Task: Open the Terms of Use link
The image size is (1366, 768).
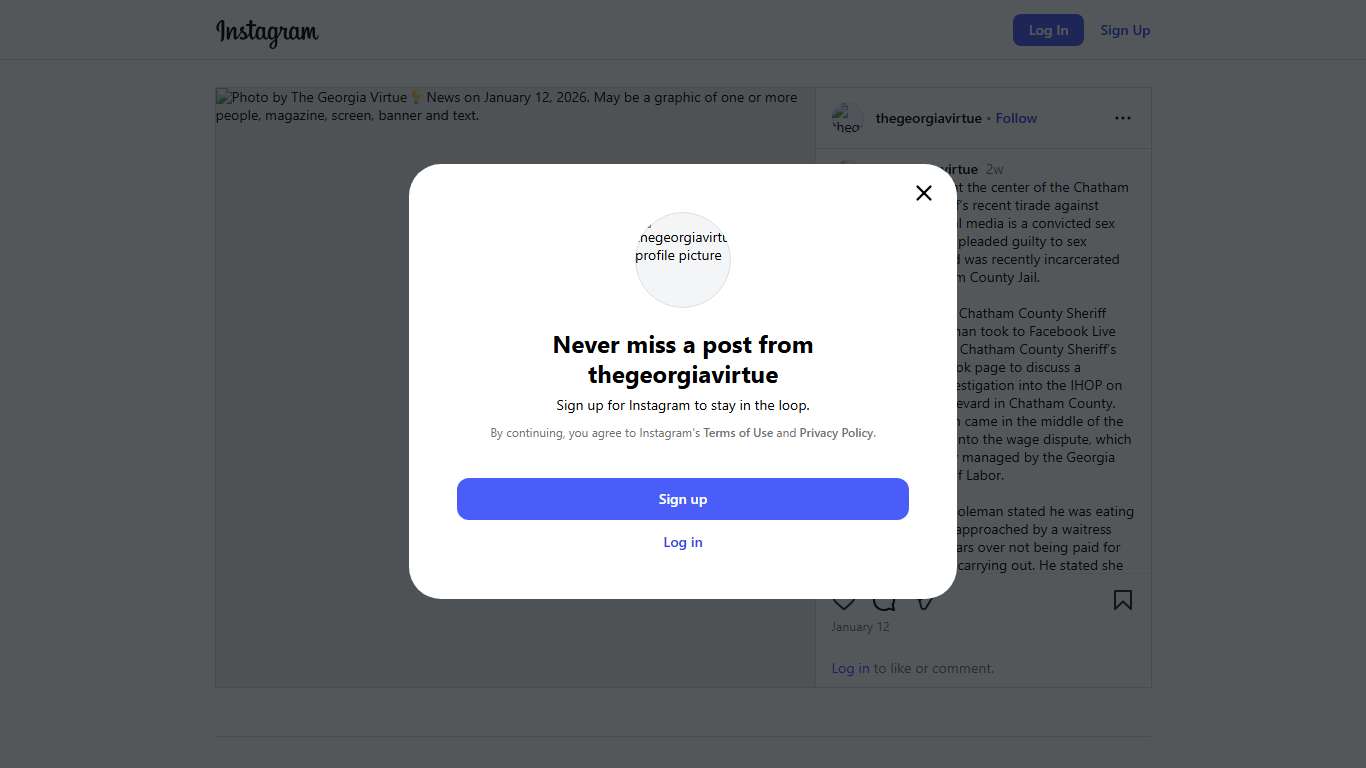Action: pyautogui.click(x=738, y=433)
